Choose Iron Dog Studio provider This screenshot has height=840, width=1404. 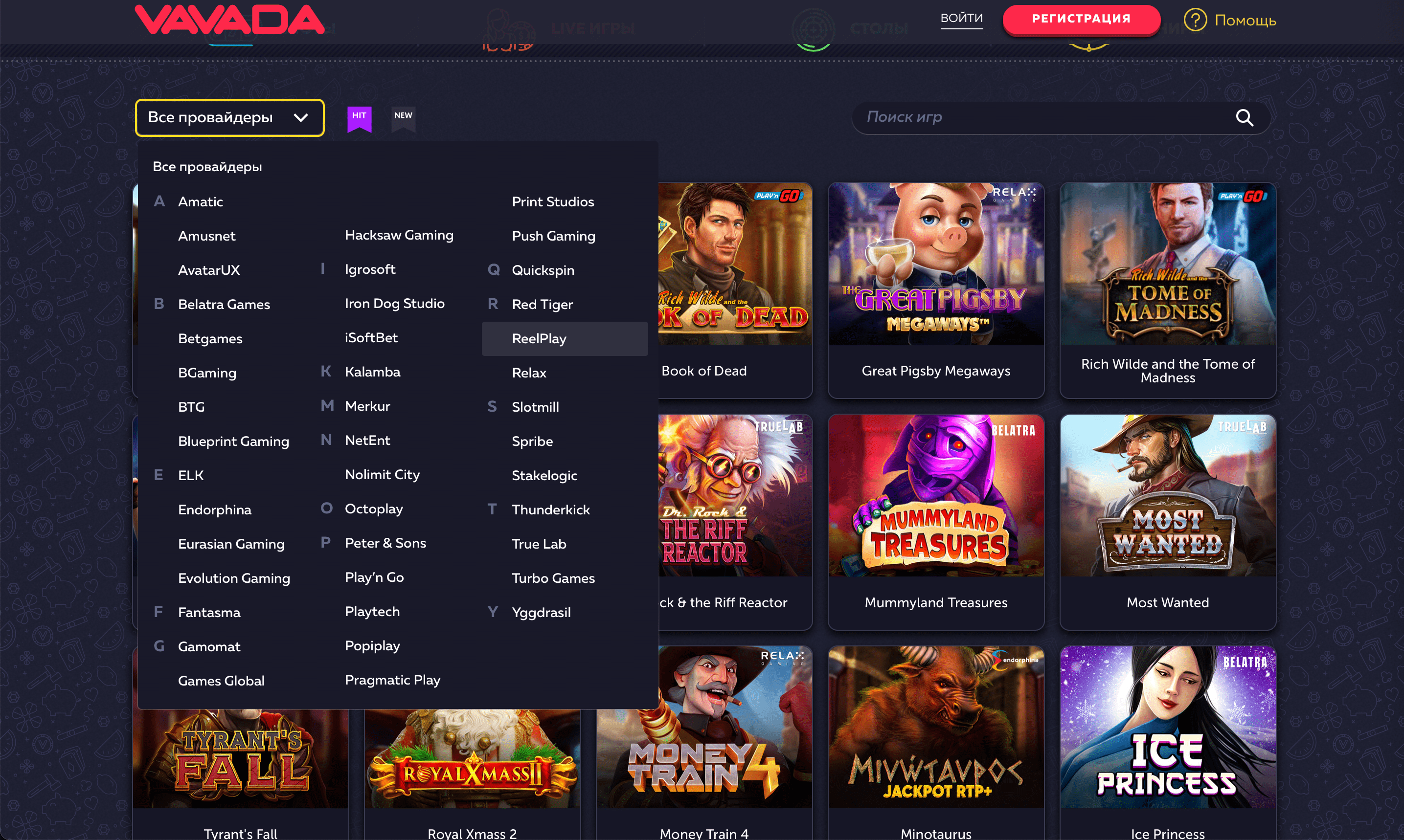395,304
